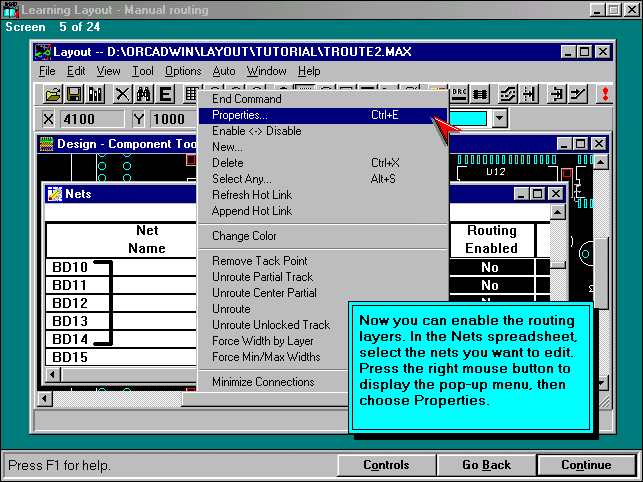Choose Properties... from the pop-up menu
Viewport: 643px width, 482px height.
tap(240, 115)
